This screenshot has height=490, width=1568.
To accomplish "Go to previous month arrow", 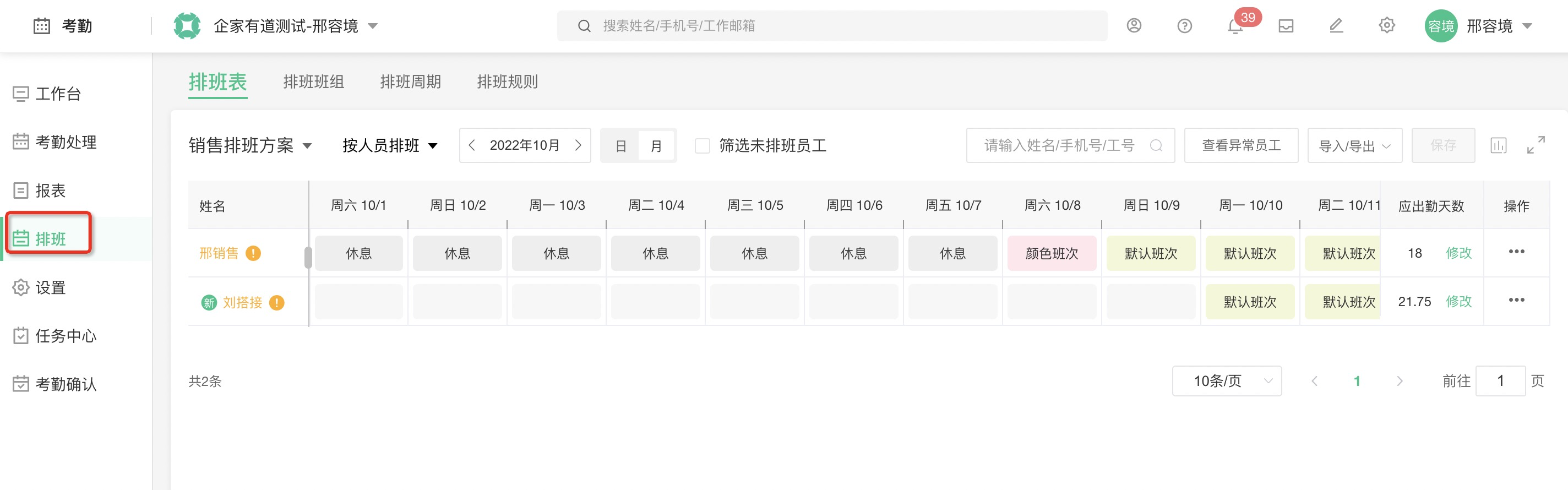I will (x=472, y=145).
